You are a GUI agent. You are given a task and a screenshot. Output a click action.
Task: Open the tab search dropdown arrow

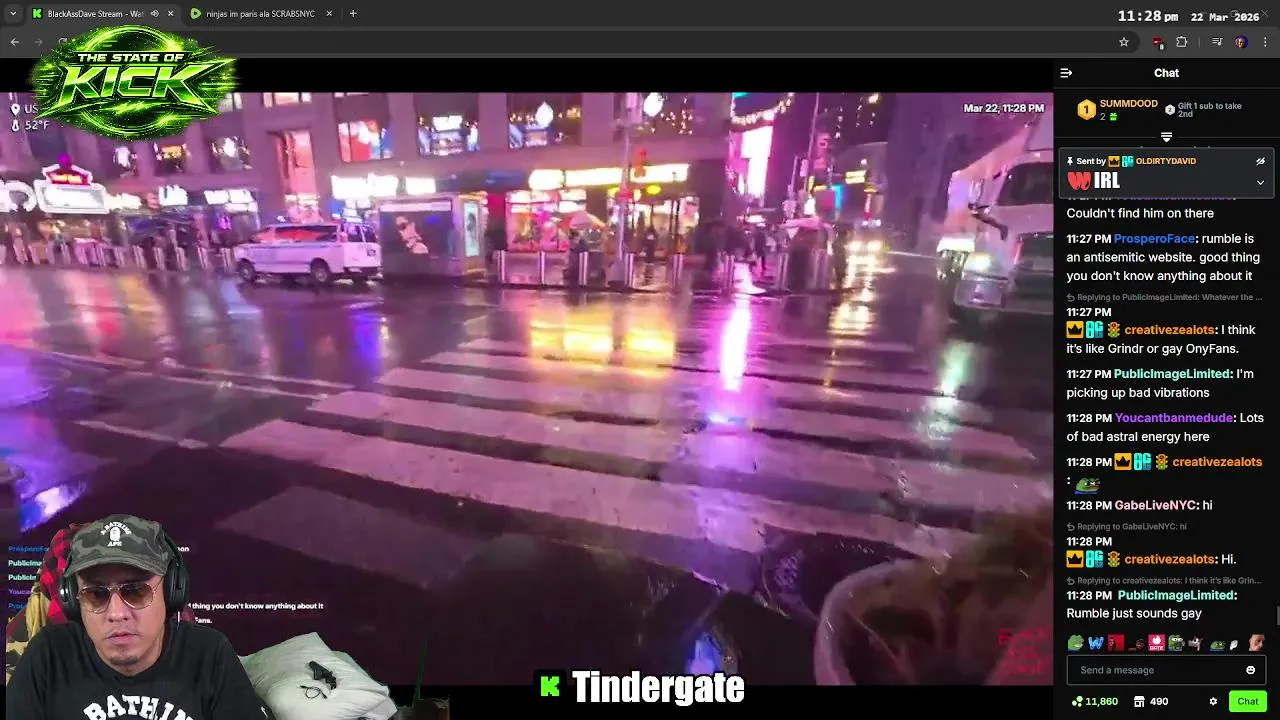[x=13, y=14]
